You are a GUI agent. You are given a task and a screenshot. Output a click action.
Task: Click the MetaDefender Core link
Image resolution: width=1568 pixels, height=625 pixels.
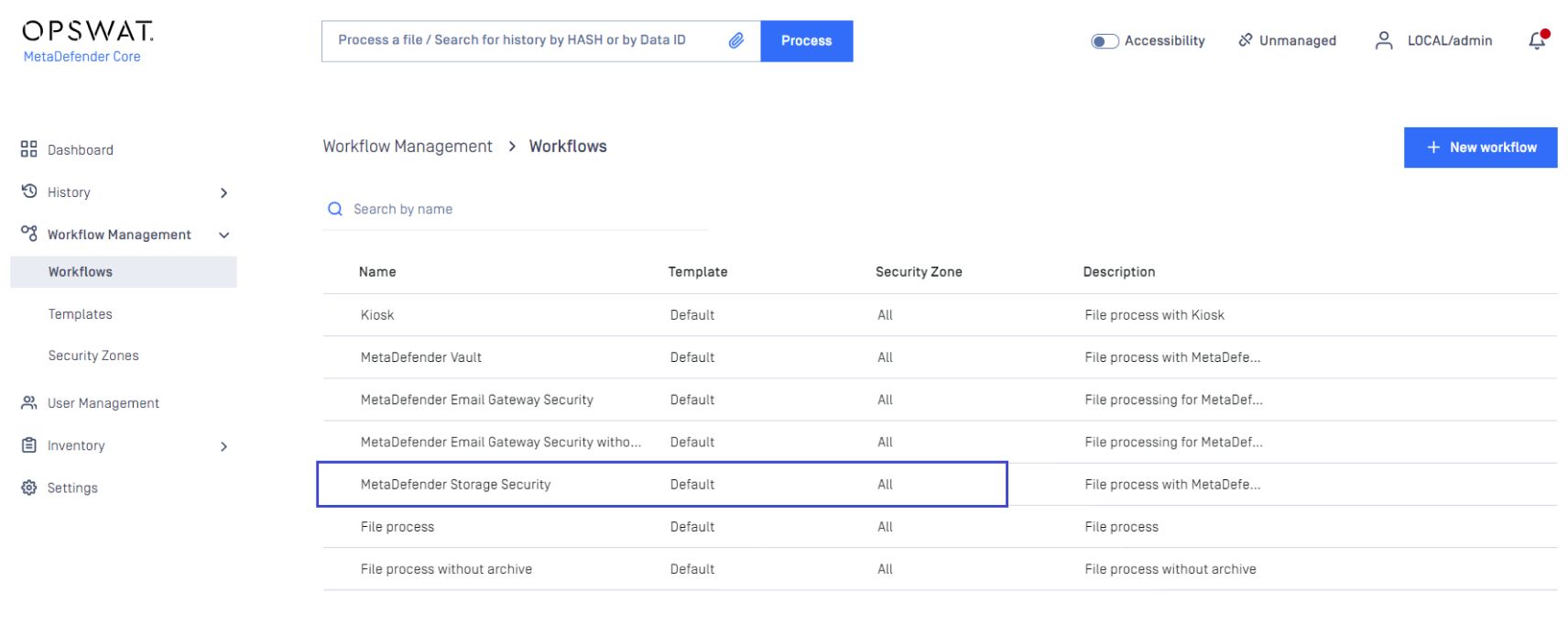(x=82, y=57)
